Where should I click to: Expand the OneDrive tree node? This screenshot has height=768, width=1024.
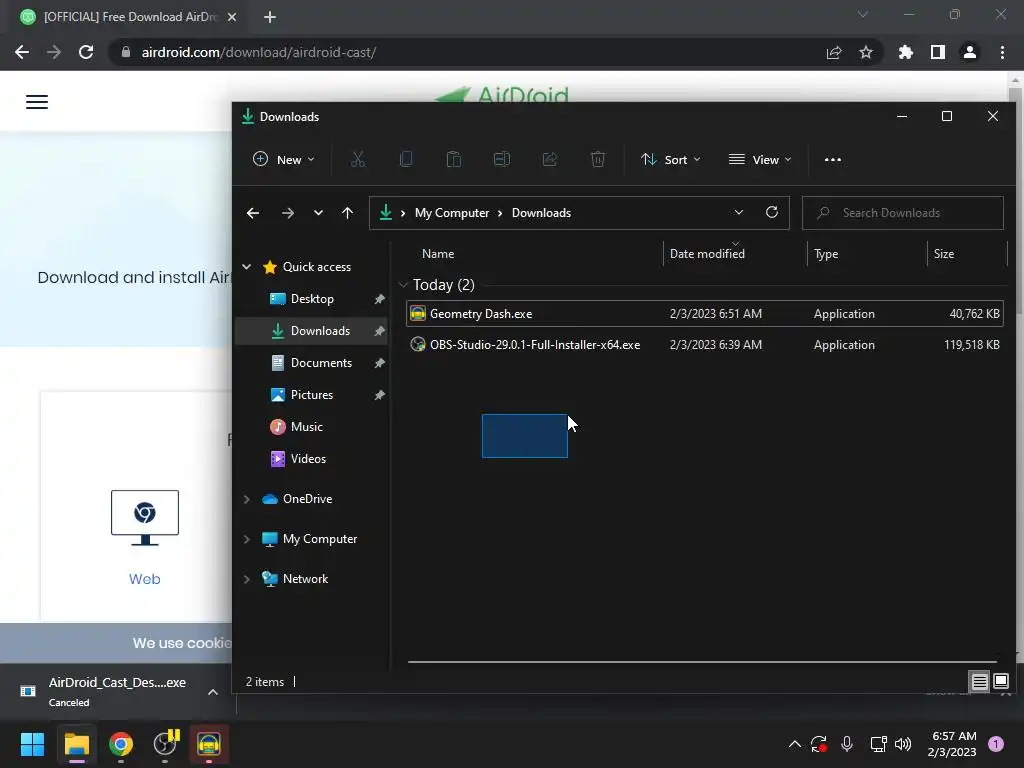pyautogui.click(x=247, y=499)
